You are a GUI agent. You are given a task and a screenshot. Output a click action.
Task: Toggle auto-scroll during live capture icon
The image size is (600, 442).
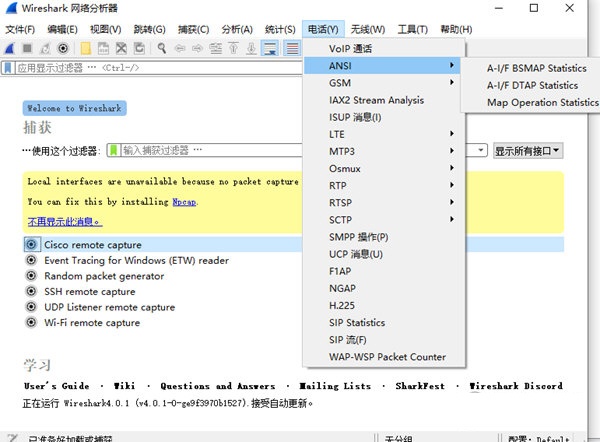point(270,48)
